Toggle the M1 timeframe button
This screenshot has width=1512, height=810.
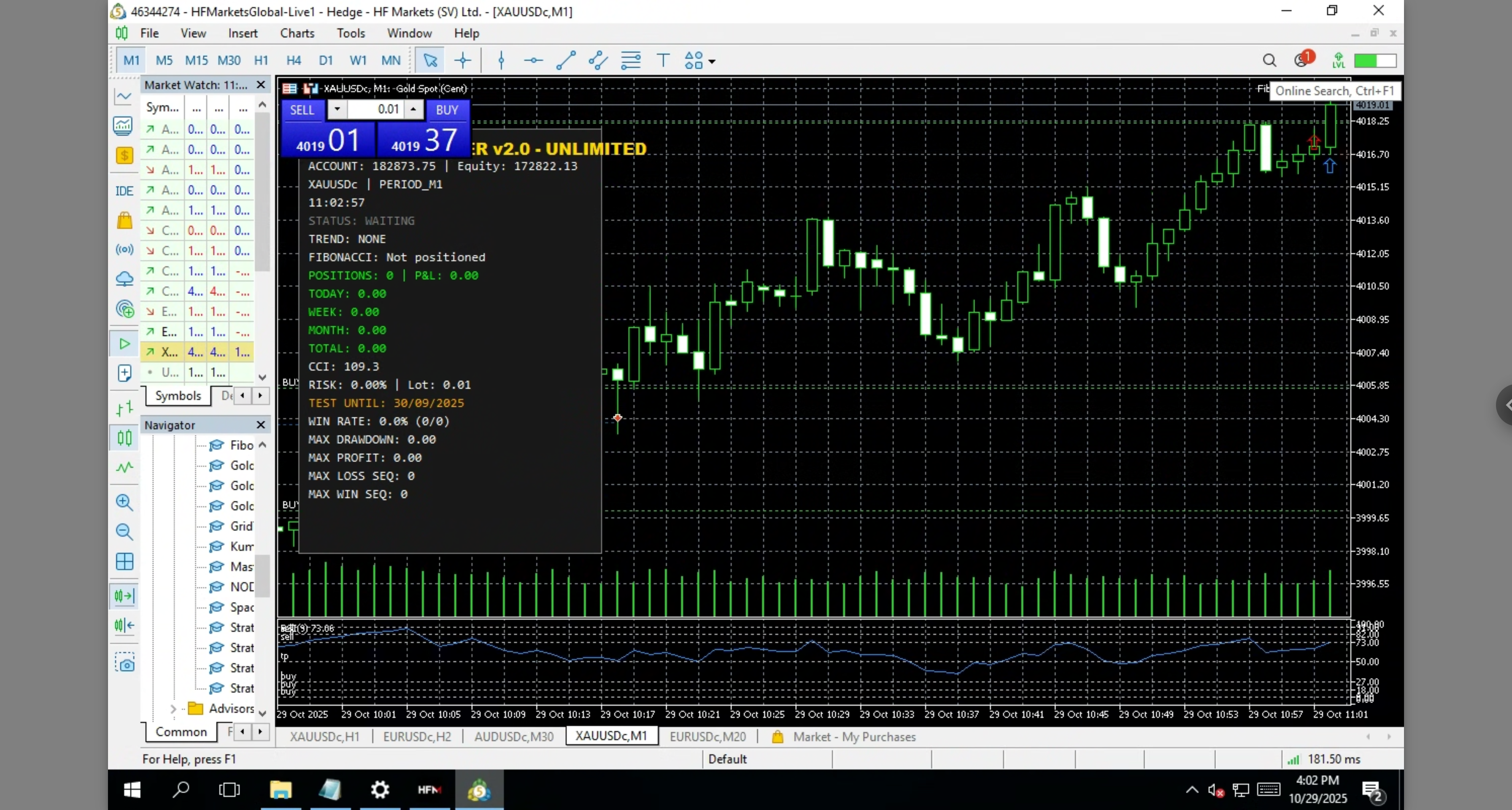coord(131,60)
